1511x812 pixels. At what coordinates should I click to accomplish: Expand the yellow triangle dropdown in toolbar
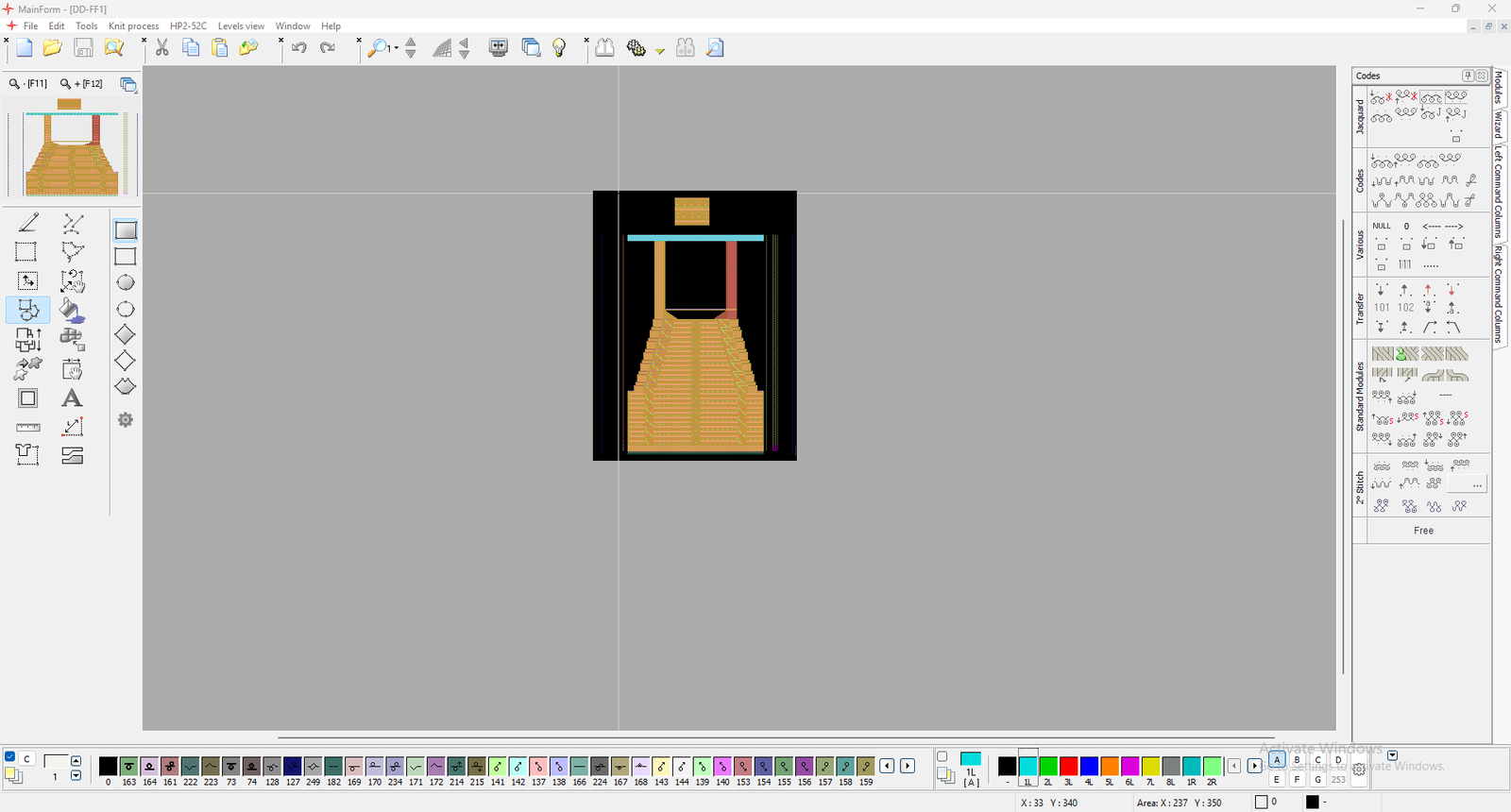(x=660, y=51)
